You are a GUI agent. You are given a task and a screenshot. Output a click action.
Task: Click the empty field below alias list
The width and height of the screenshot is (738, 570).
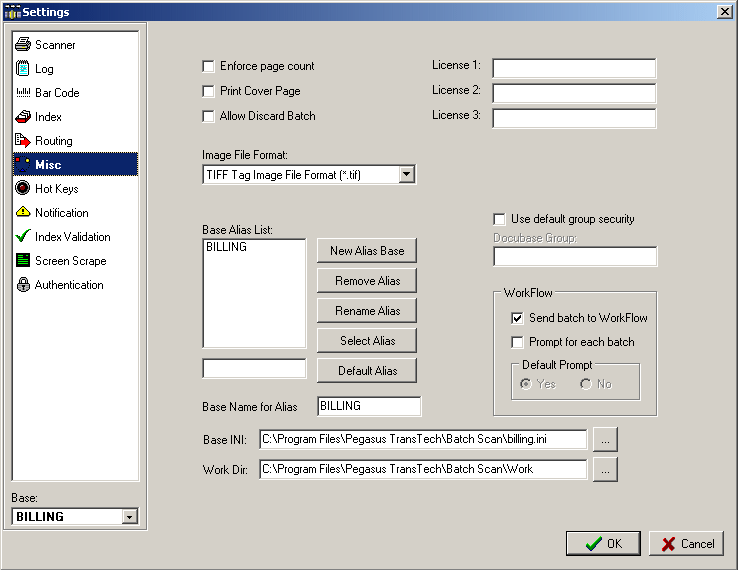point(254,369)
